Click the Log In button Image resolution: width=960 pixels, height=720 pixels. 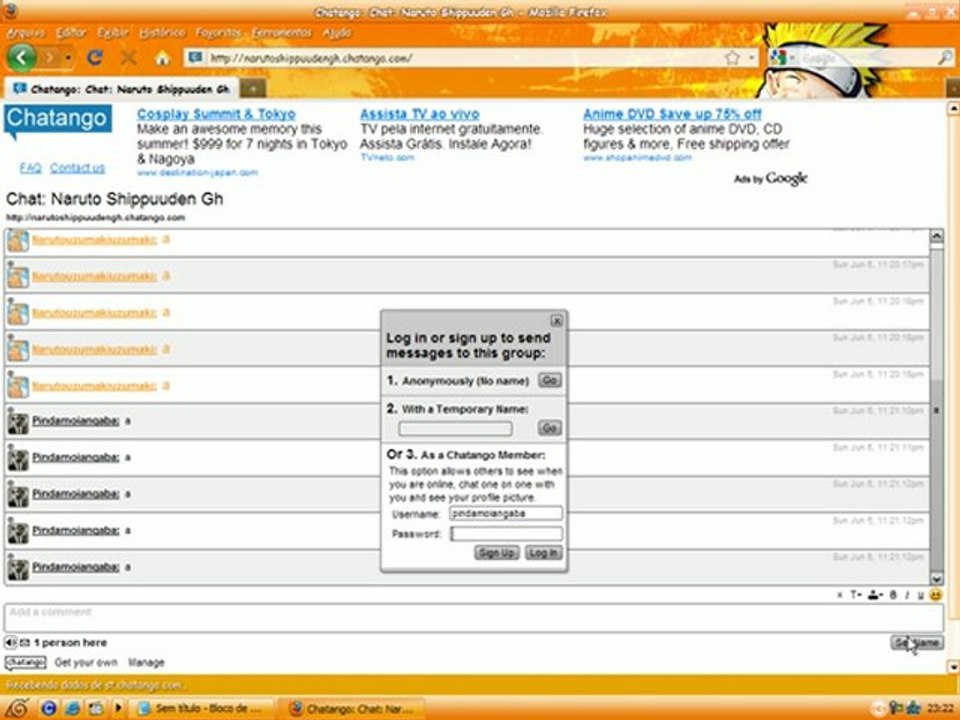[x=543, y=553]
